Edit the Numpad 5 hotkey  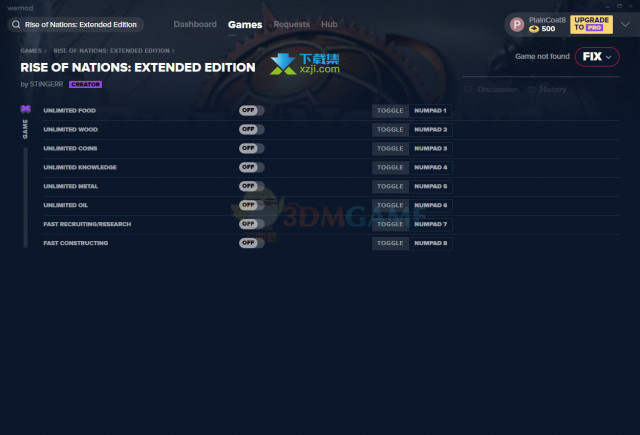tap(431, 186)
